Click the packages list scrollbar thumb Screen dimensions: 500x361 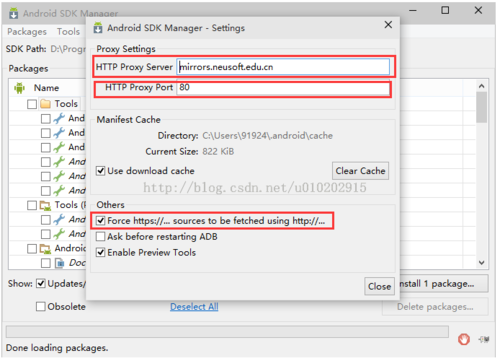coord(481,108)
